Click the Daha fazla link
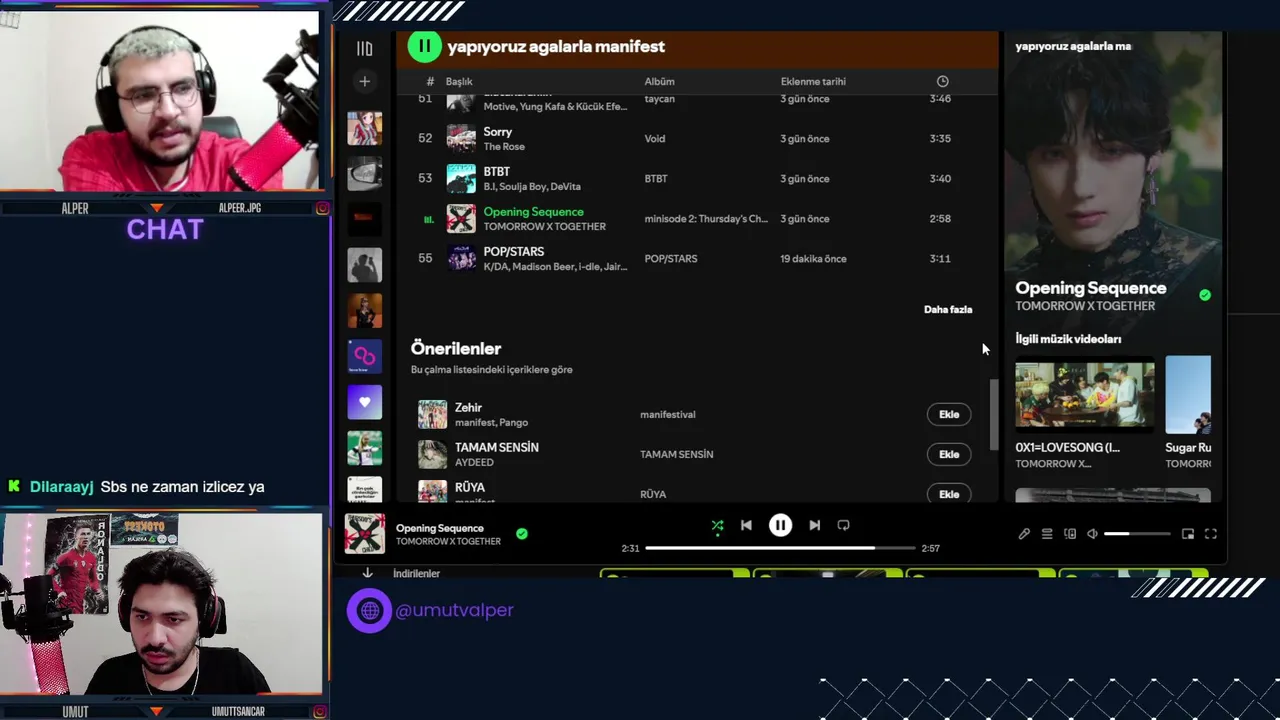The height and width of the screenshot is (720, 1280). coord(948,309)
